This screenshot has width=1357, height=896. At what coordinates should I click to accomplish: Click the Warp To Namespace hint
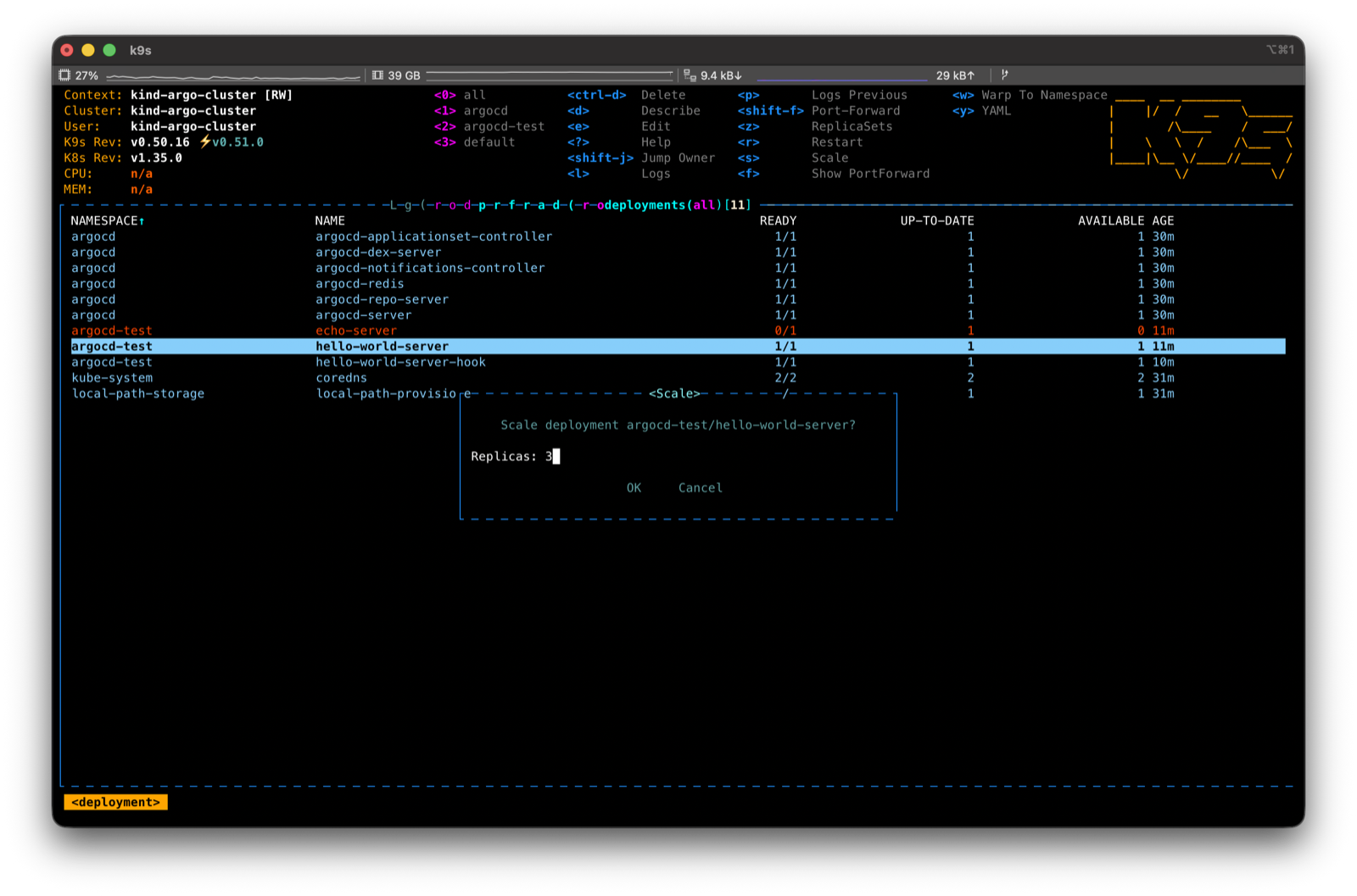(1044, 95)
